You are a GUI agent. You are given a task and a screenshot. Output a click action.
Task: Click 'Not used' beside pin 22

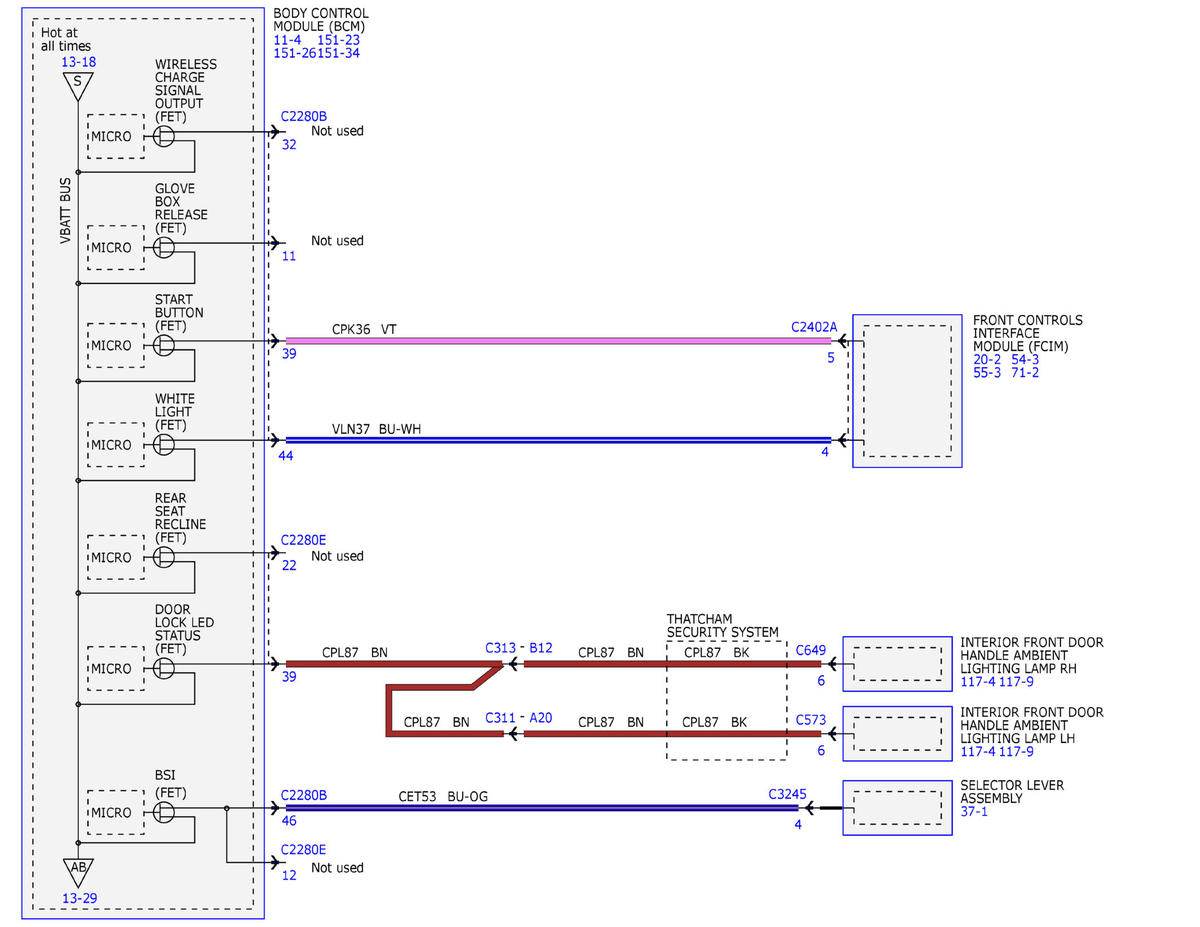click(337, 555)
